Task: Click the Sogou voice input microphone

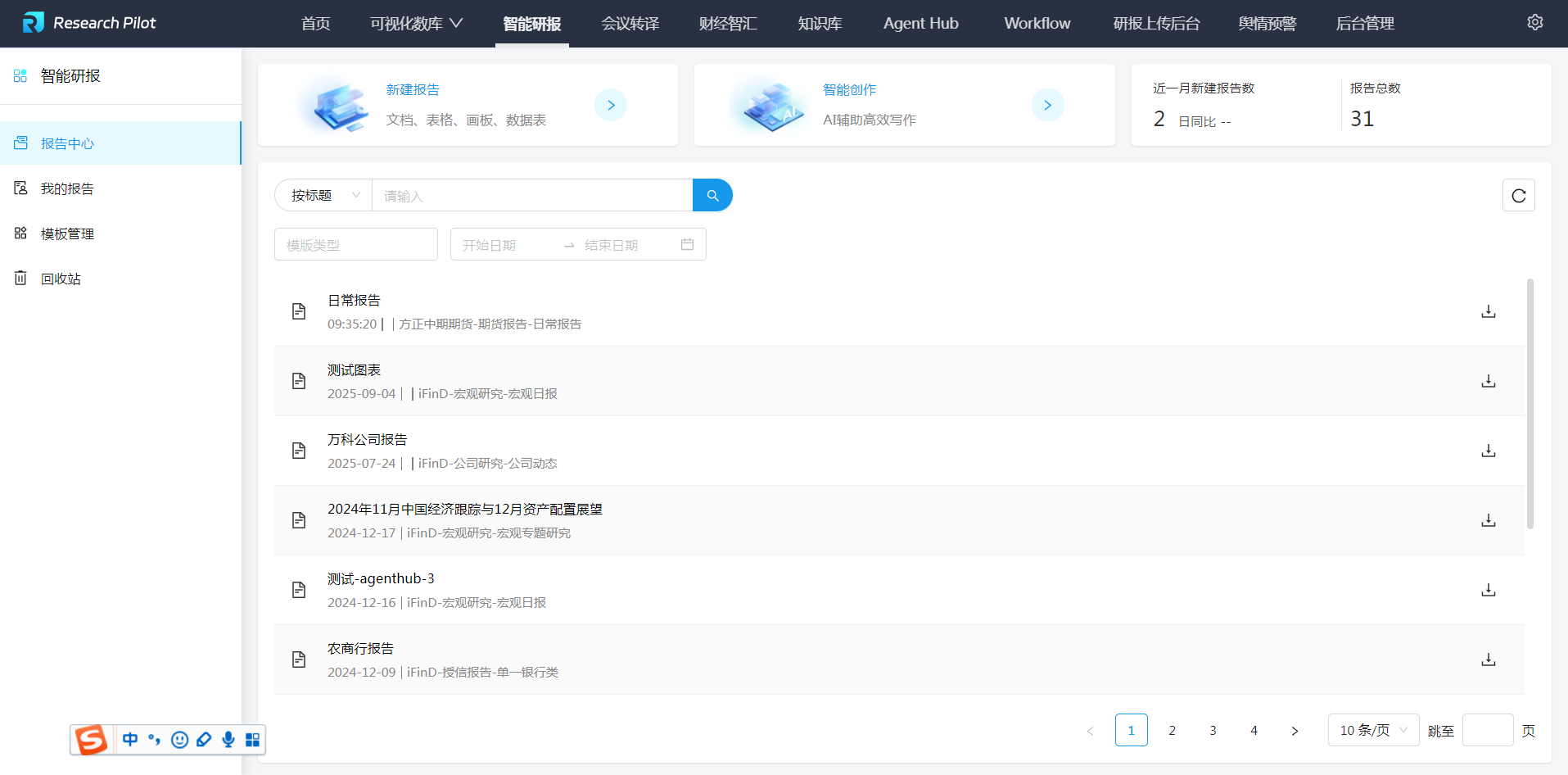Action: point(228,740)
